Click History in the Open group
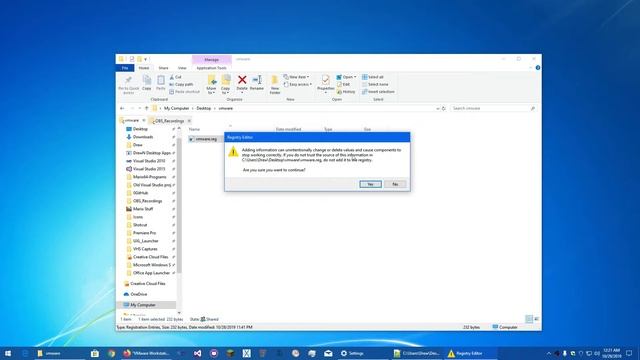 tap(346, 92)
